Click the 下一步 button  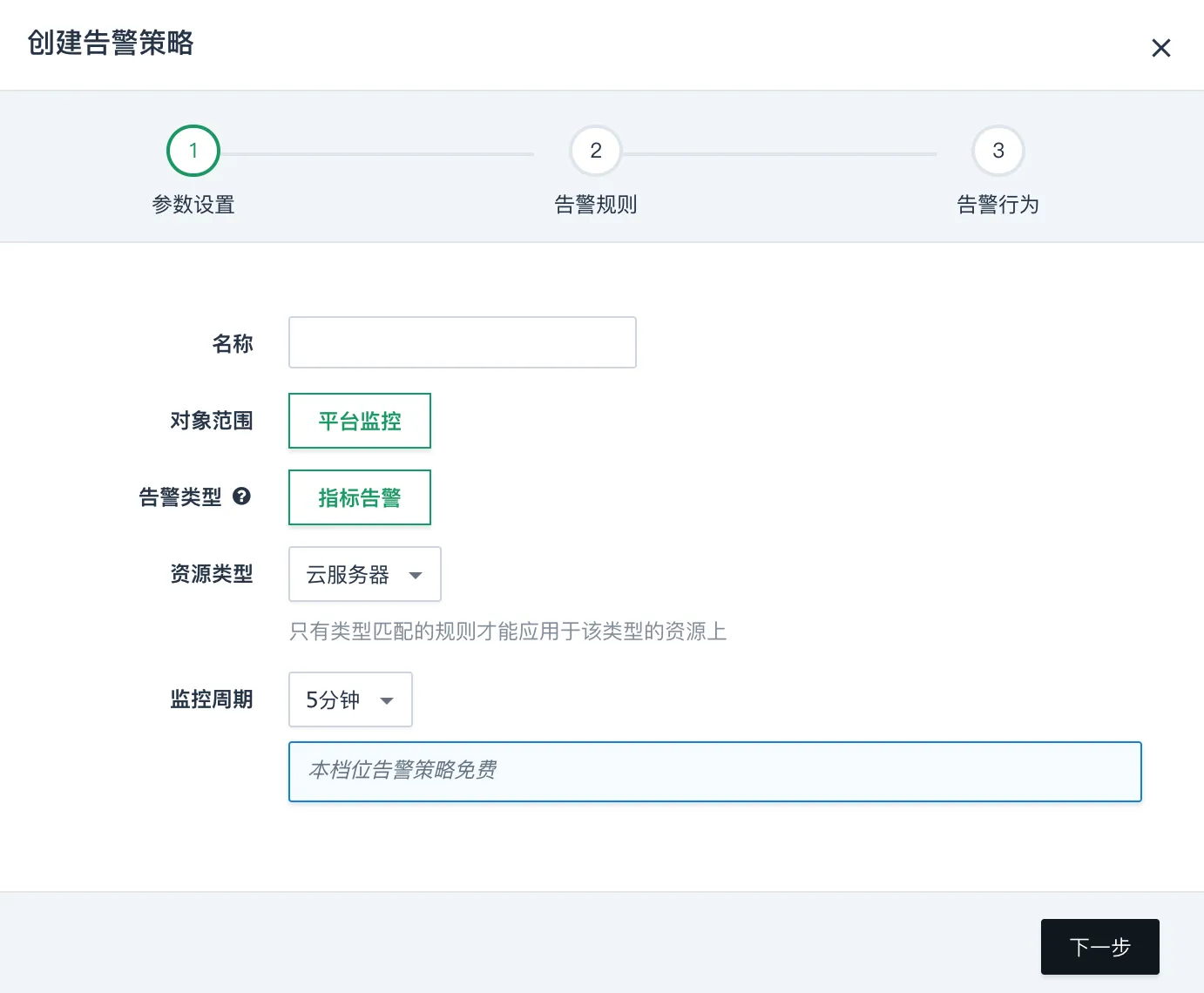click(x=1100, y=947)
